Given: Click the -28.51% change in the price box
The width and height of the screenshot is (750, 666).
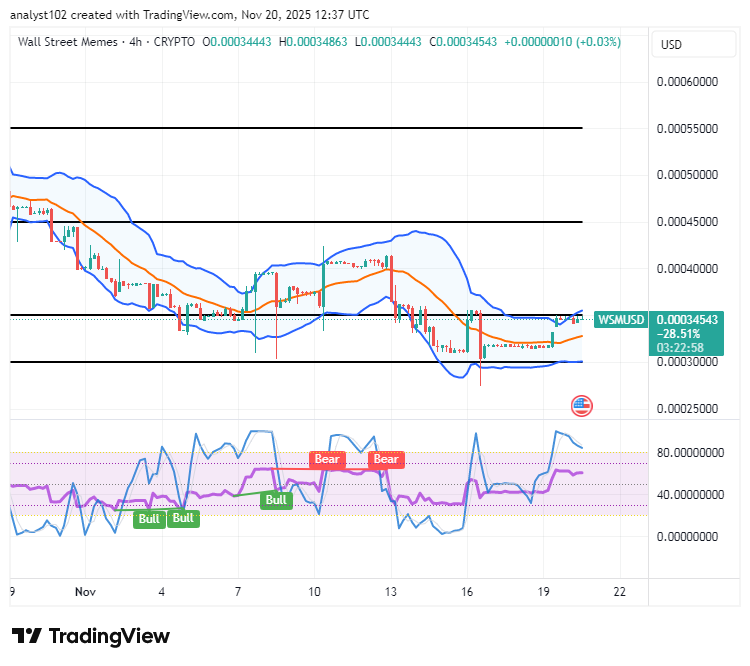Looking at the screenshot, I should [x=678, y=334].
